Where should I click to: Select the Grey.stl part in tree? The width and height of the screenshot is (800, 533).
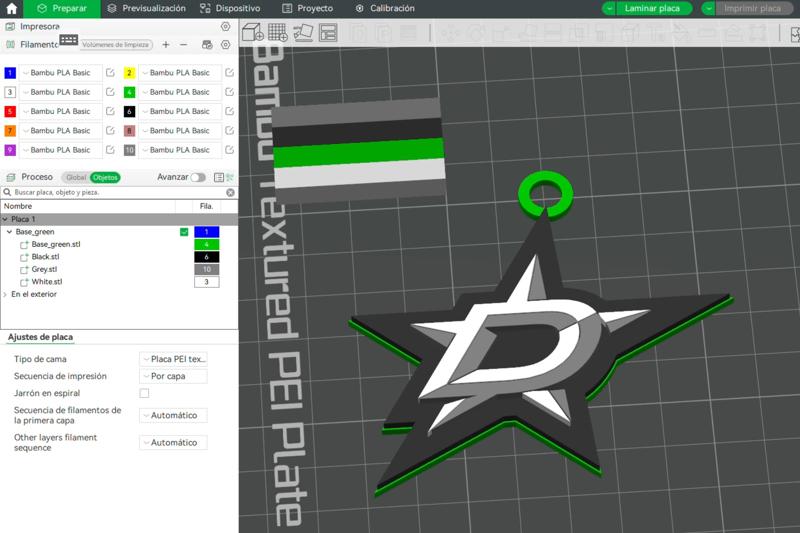pyautogui.click(x=44, y=269)
